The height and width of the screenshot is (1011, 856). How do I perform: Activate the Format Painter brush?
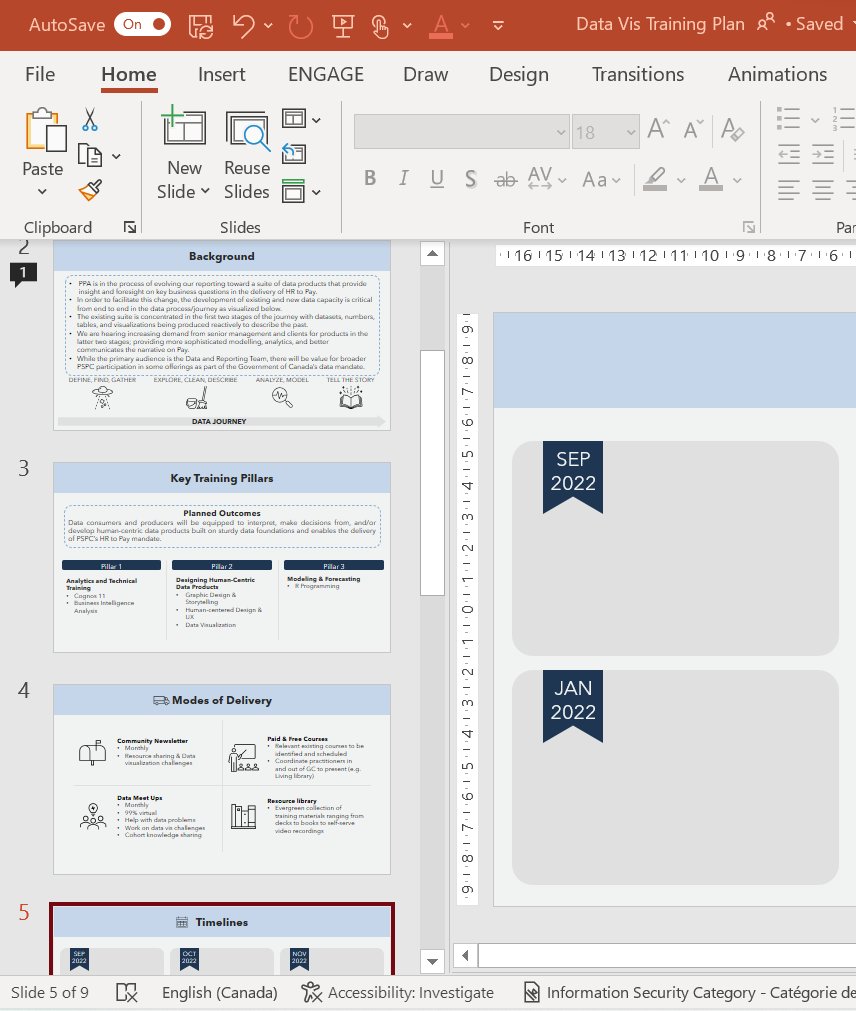tap(90, 190)
